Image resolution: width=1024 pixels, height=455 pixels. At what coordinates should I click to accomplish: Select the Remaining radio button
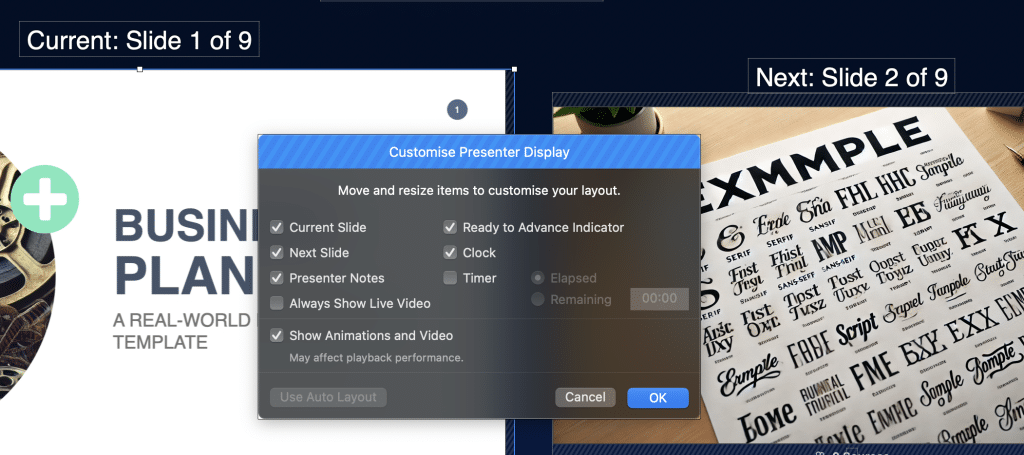click(538, 300)
